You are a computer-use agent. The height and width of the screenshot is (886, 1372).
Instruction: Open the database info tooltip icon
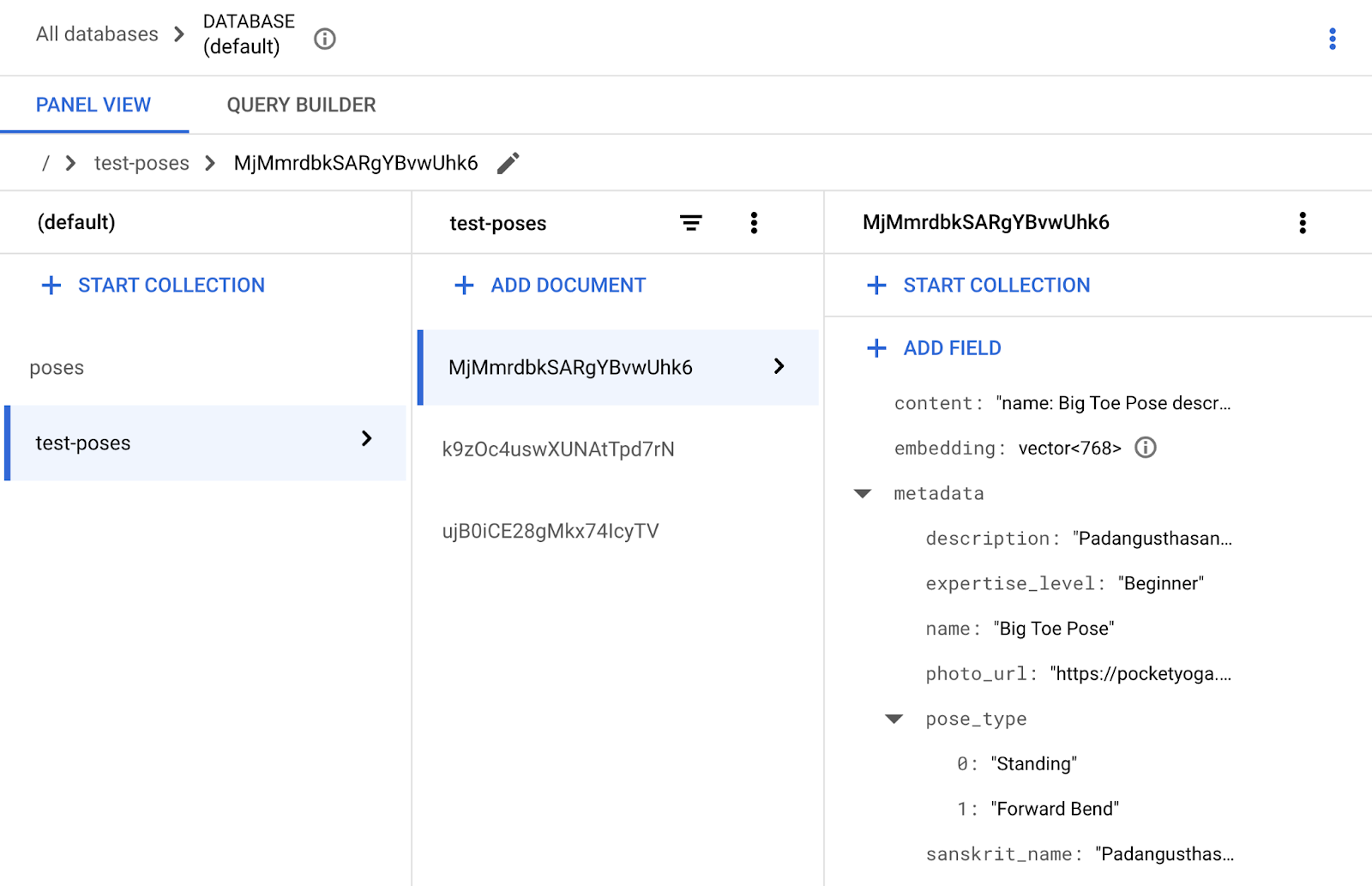[x=324, y=38]
